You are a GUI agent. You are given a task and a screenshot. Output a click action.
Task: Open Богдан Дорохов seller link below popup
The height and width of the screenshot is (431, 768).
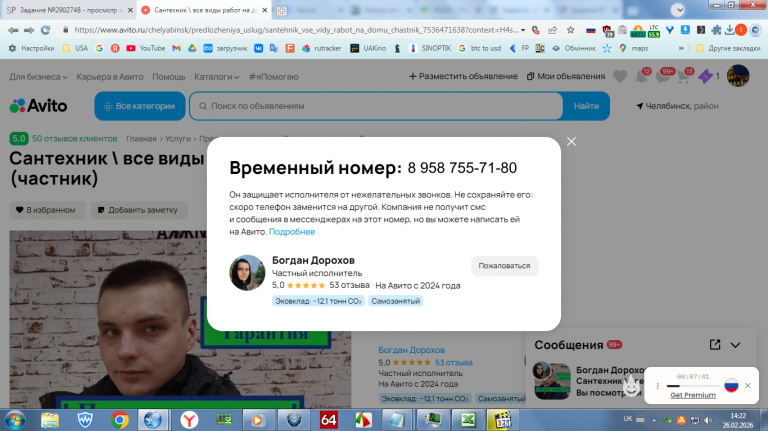411,350
